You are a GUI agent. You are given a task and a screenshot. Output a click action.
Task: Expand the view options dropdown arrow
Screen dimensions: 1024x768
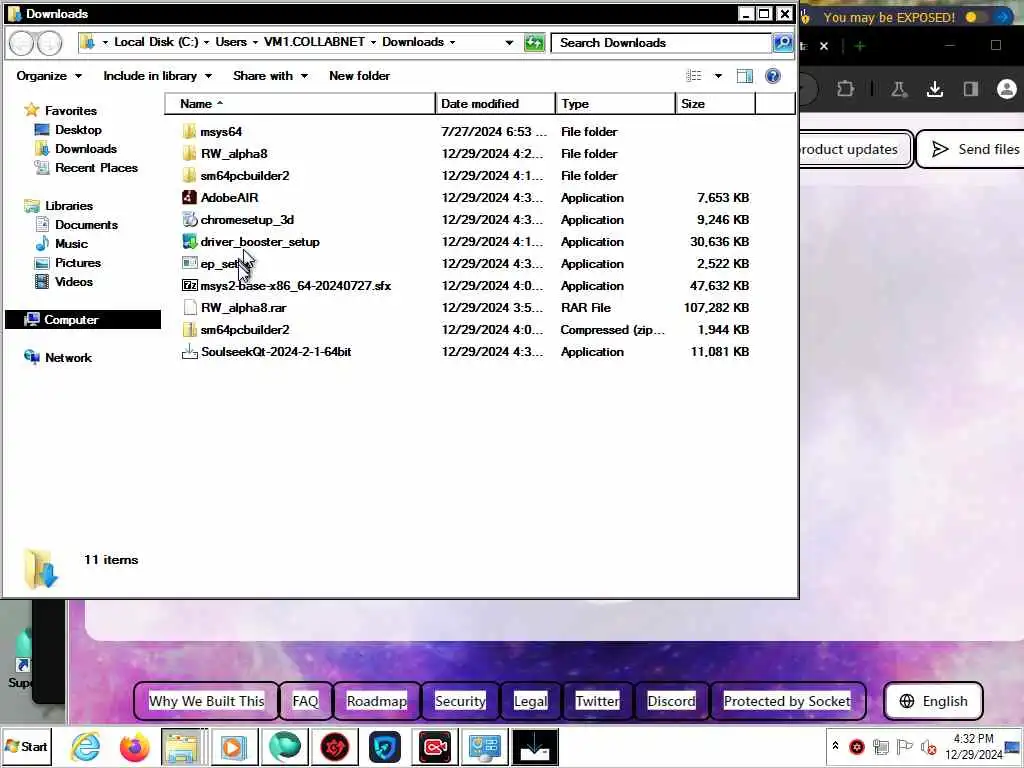718,76
